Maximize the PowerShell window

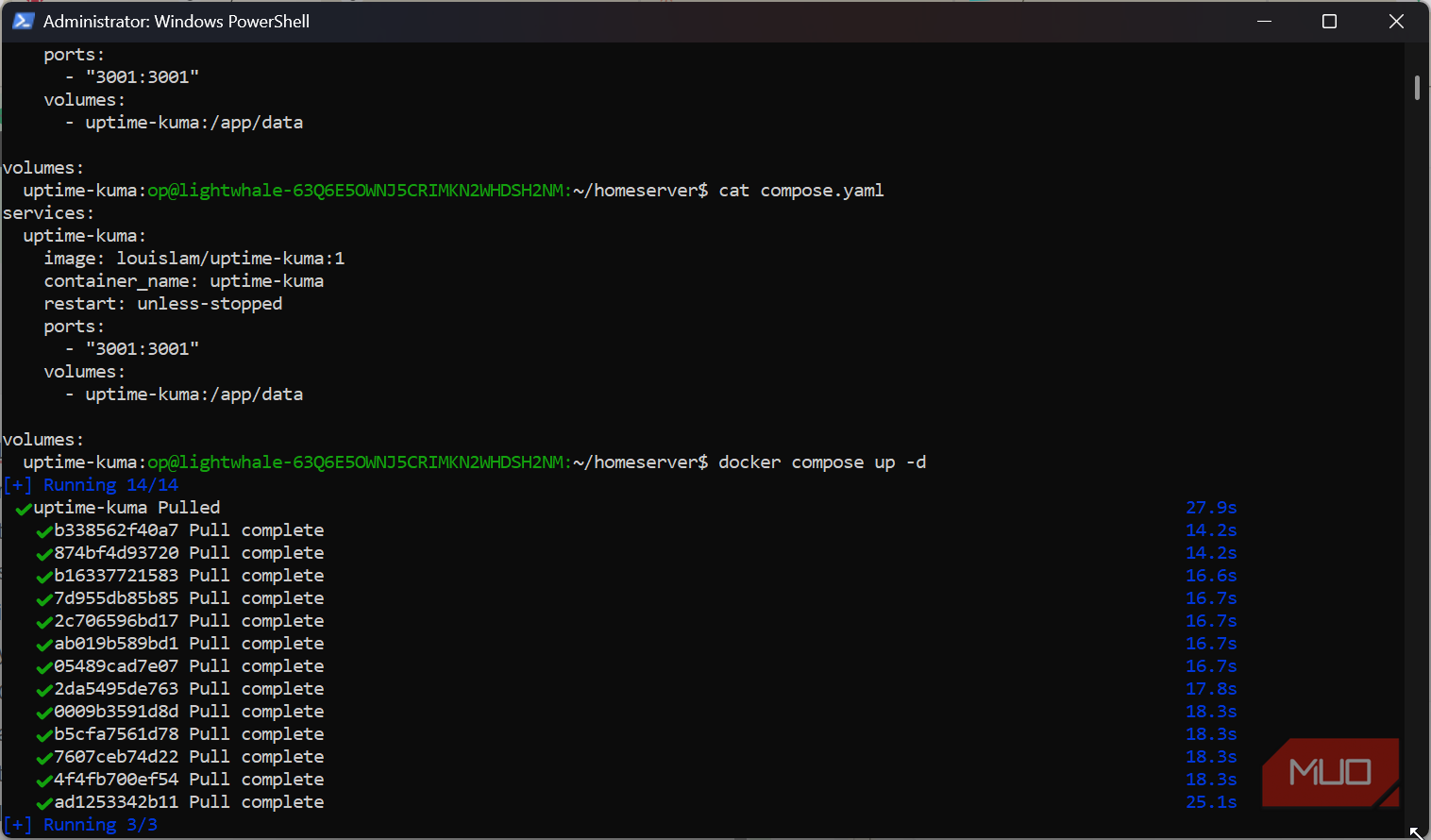[x=1329, y=21]
